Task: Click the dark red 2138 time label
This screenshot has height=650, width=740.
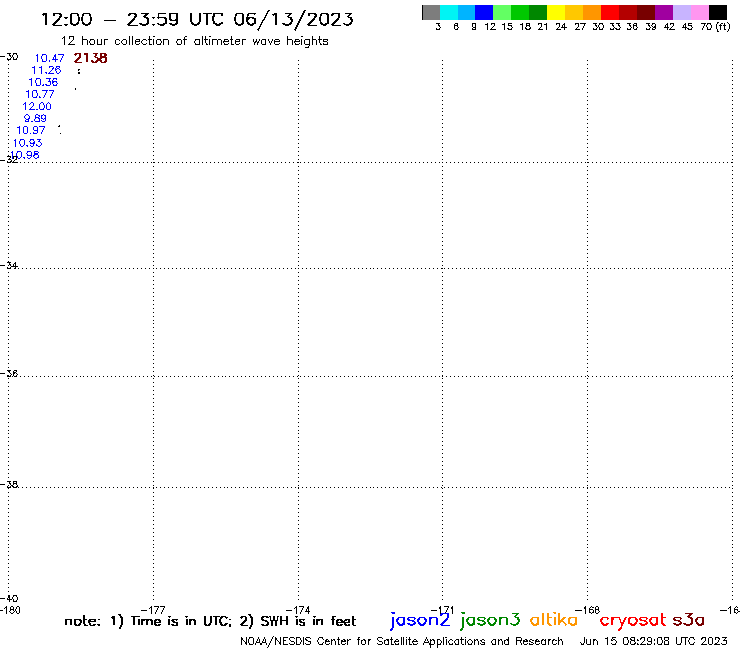Action: tap(91, 58)
